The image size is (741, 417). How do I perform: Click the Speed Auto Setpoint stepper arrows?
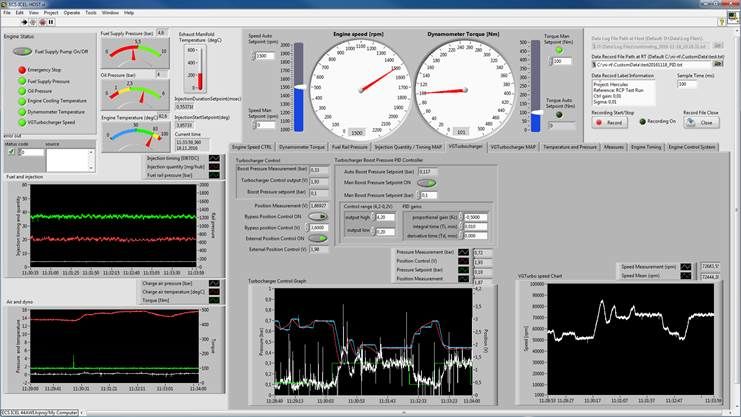252,56
